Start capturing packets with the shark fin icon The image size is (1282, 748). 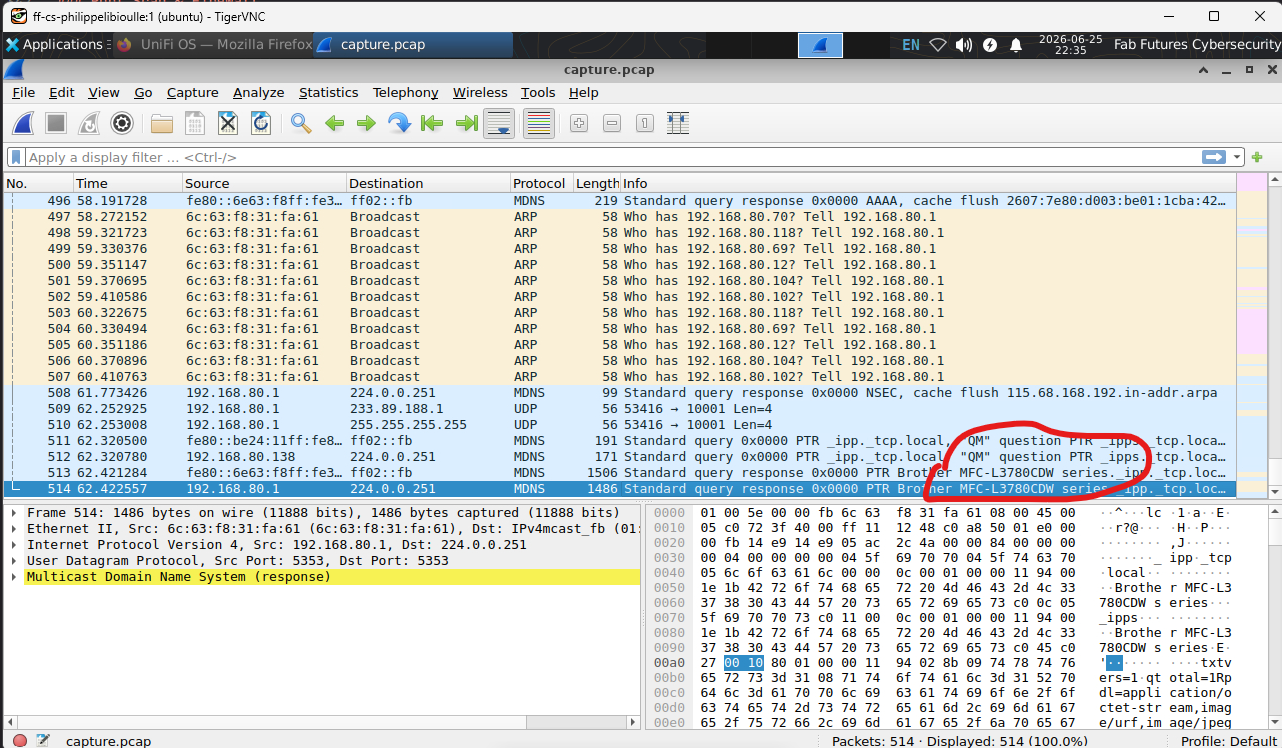[x=24, y=123]
